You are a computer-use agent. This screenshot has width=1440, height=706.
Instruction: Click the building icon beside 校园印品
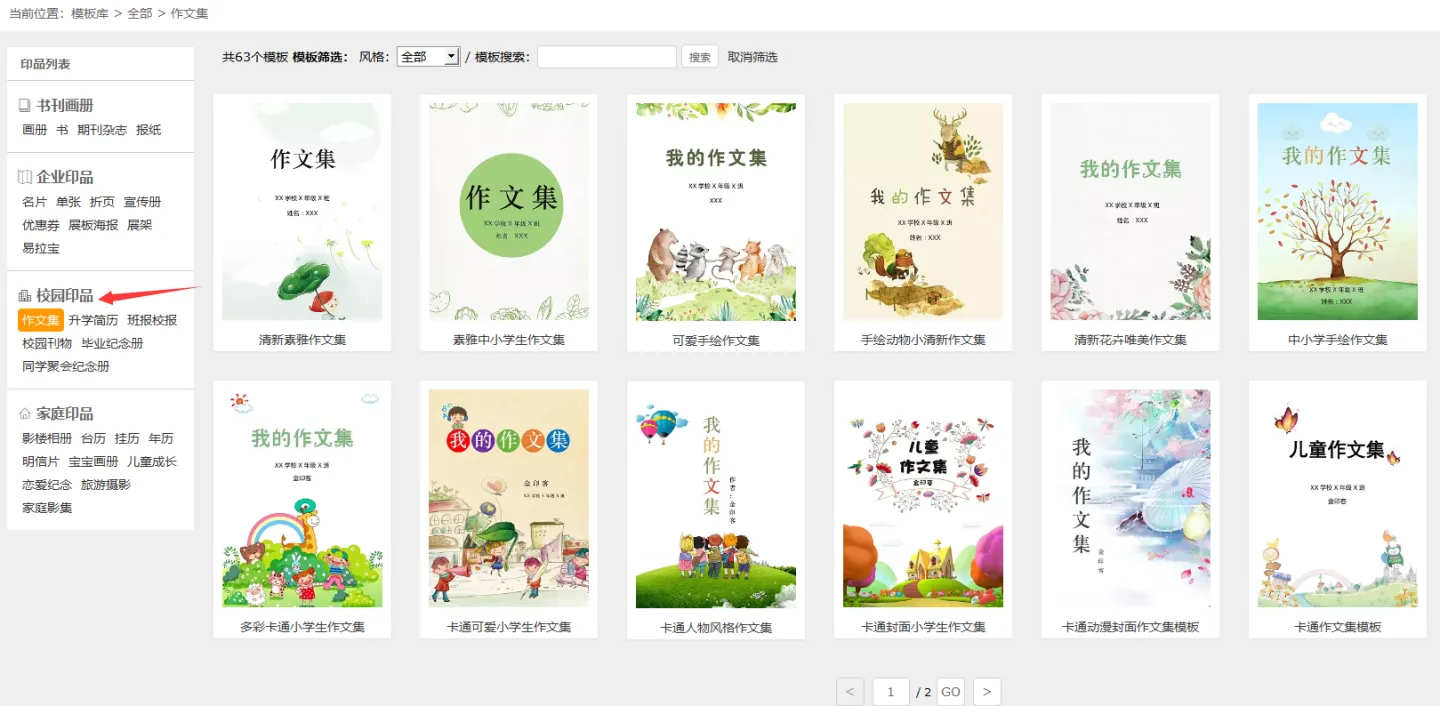(x=25, y=296)
